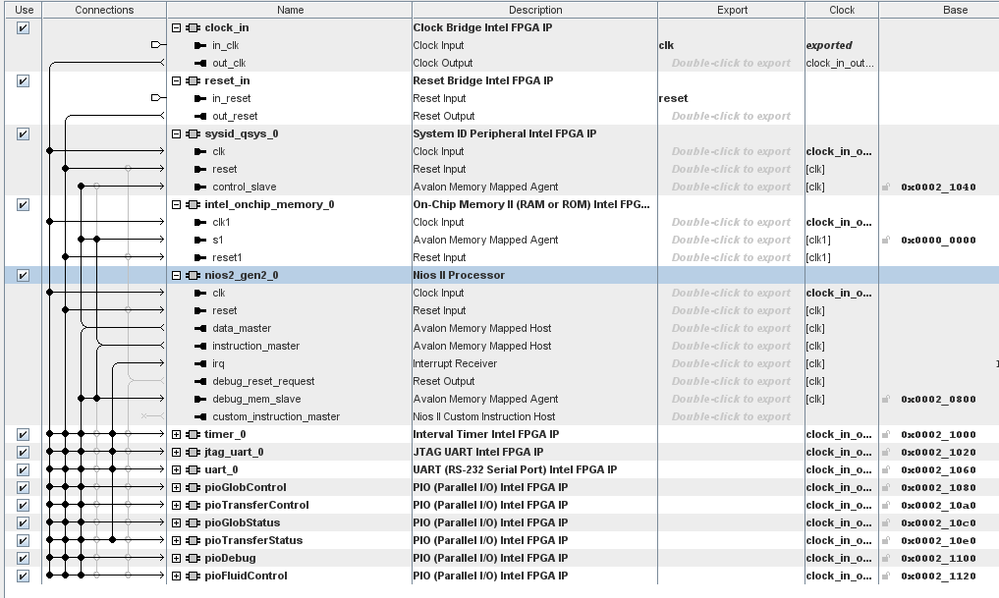999x598 pixels.
Task: Click the lock icon beside base 0x0000_0000
Action: (886, 240)
